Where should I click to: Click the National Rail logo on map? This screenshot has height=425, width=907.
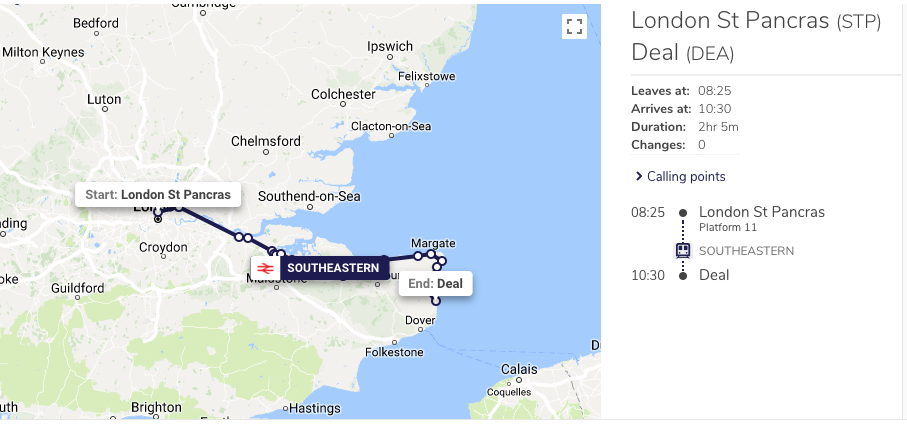[266, 268]
